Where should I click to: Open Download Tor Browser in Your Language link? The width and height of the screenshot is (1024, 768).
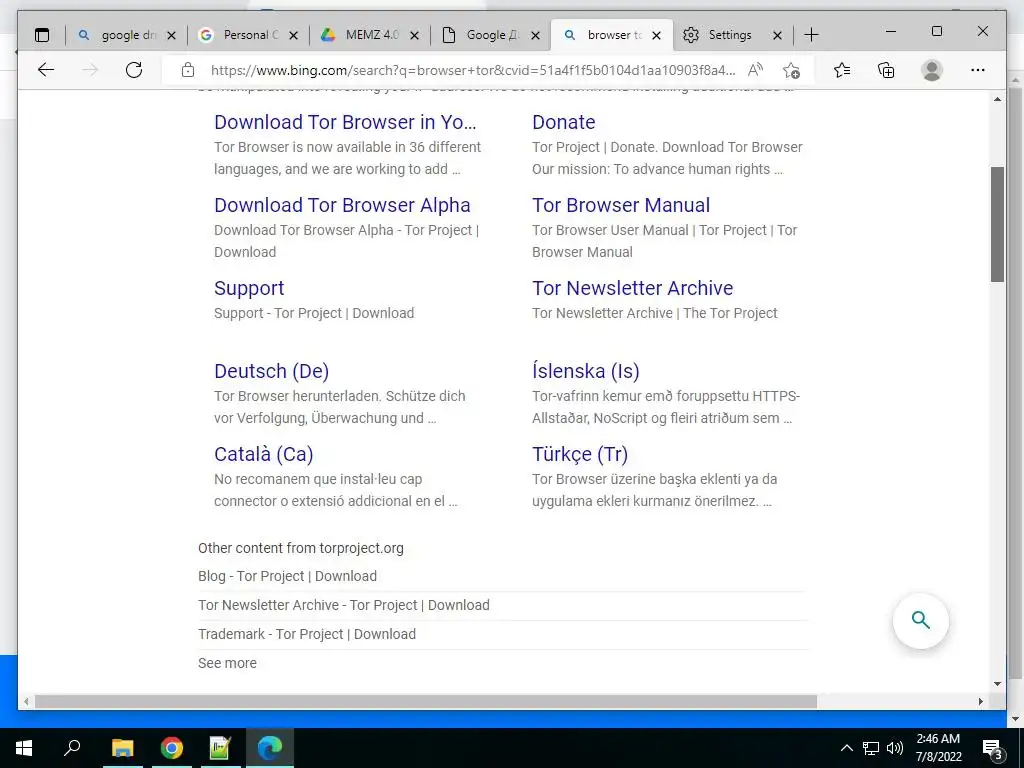(x=345, y=122)
